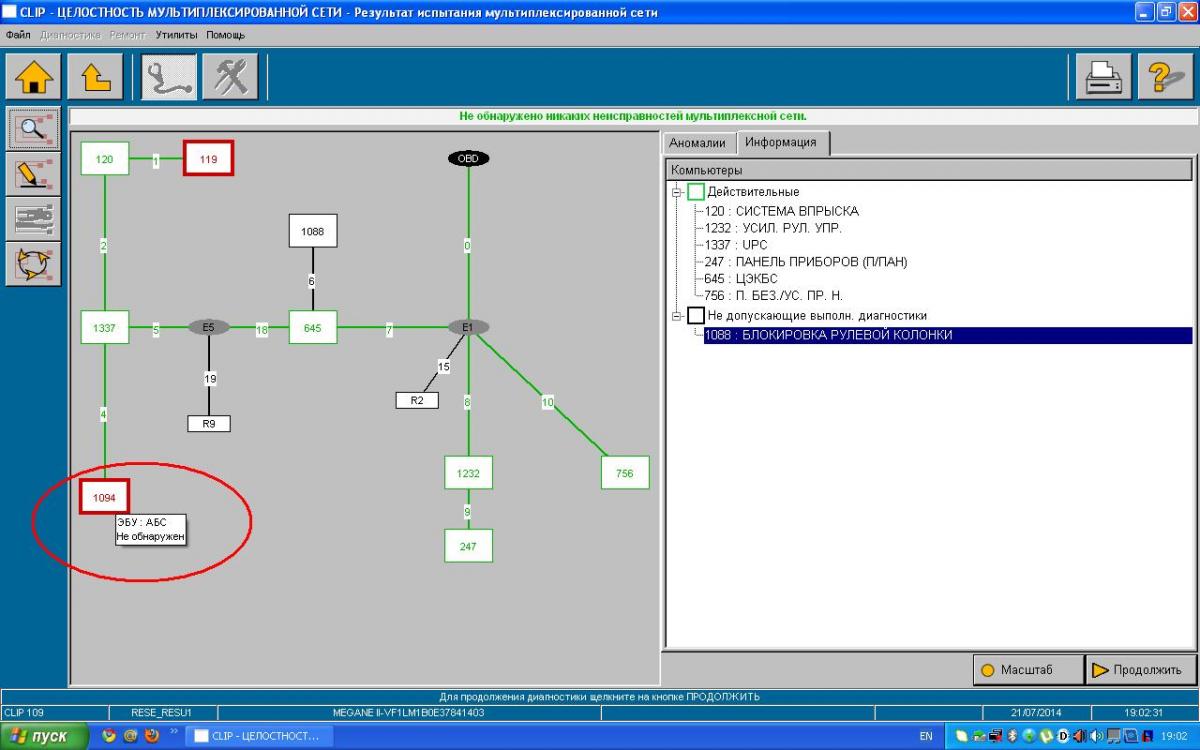Click the yellow back-up arrow icon
The height and width of the screenshot is (750, 1200).
coord(96,77)
